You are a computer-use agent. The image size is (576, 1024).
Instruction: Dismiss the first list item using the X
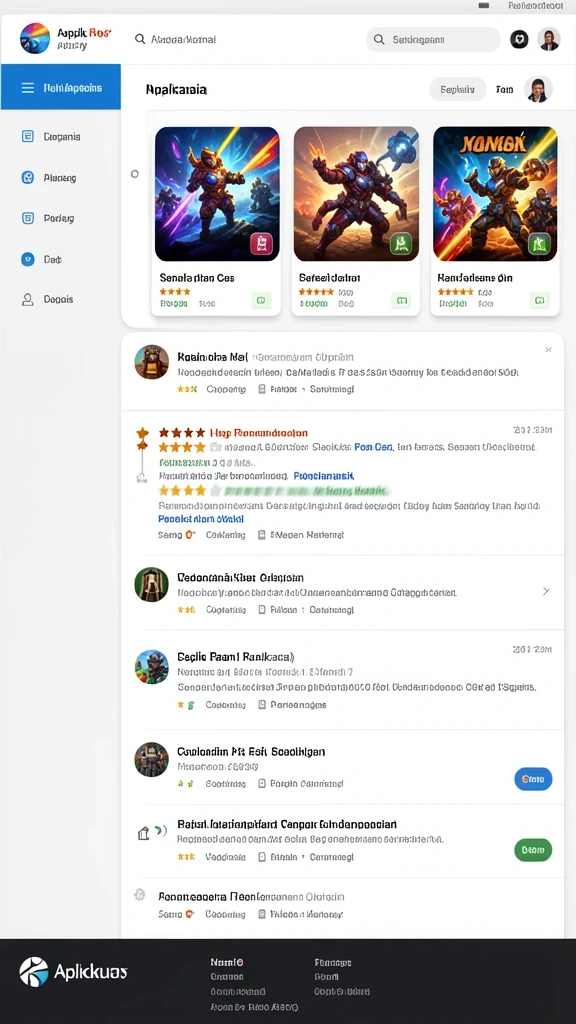[x=548, y=350]
